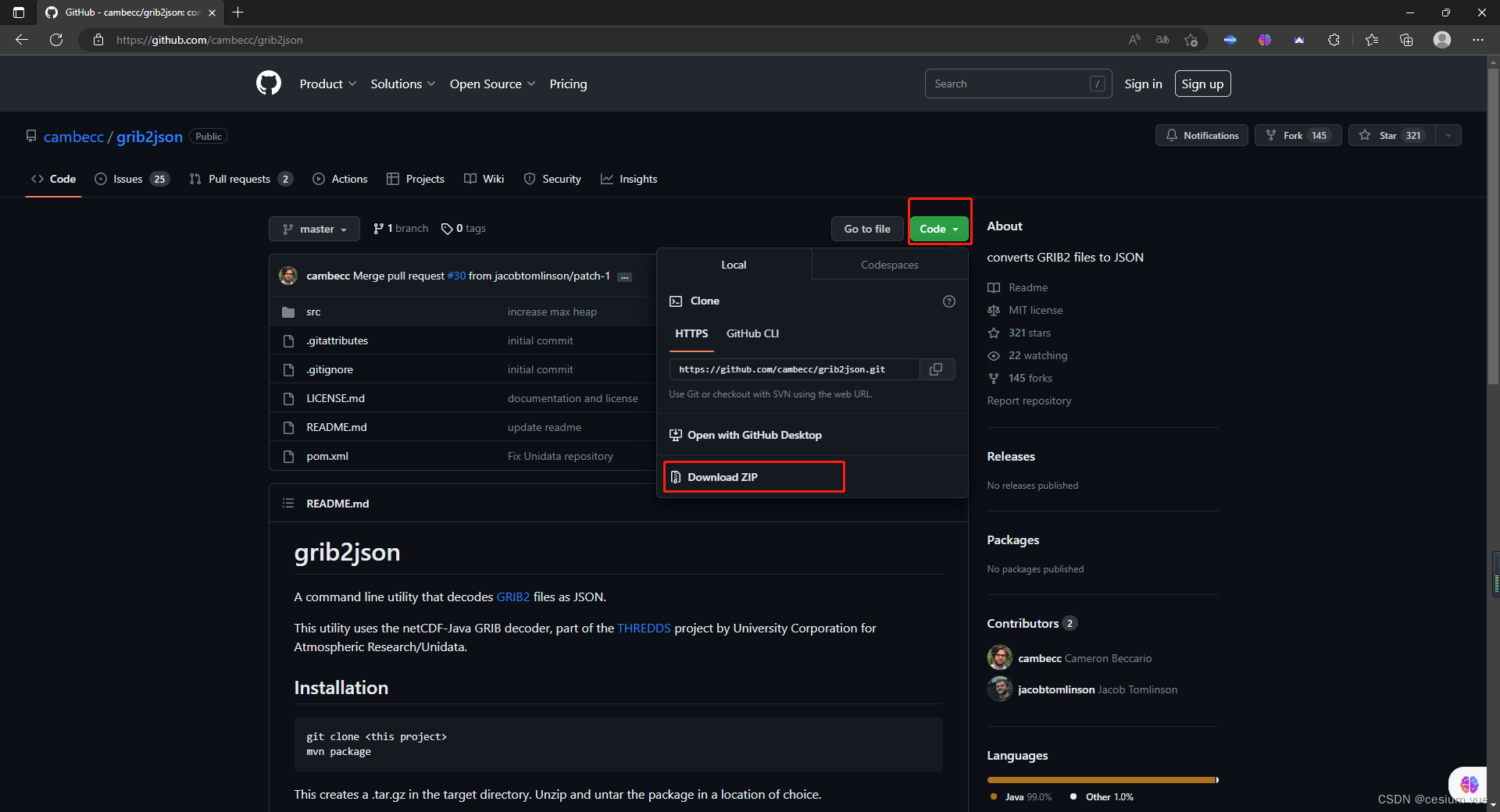Click the browser address bar URL

click(209, 40)
